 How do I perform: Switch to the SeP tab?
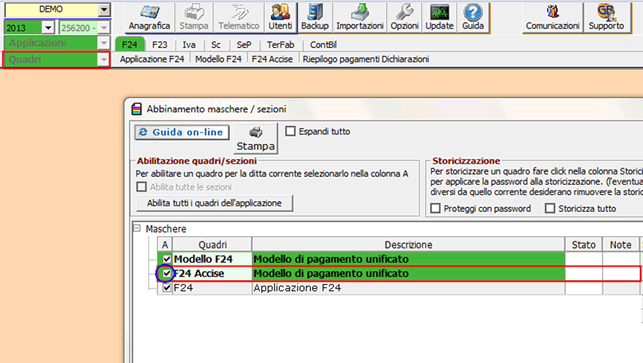pyautogui.click(x=244, y=45)
